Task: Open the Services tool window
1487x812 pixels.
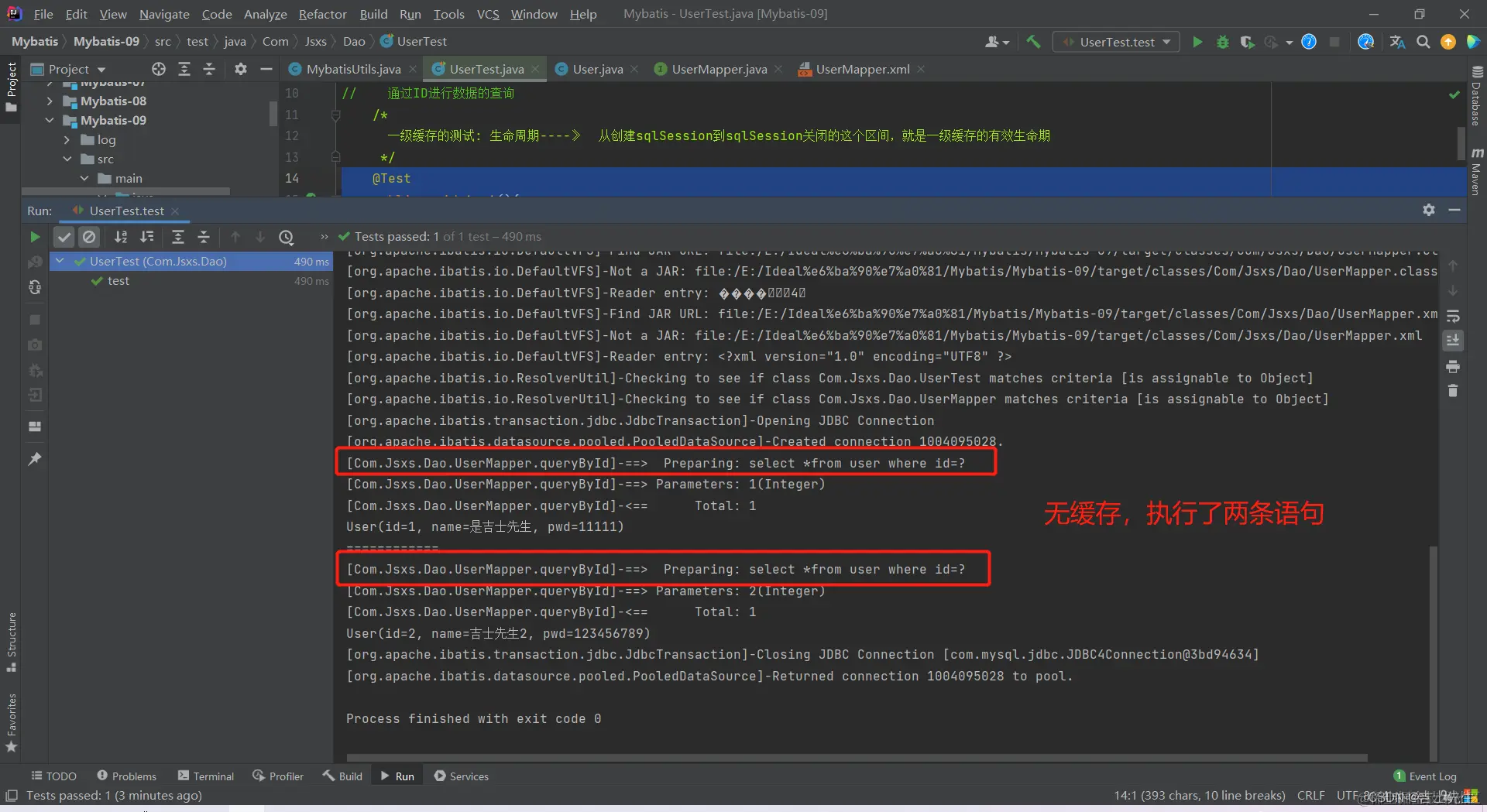Action: click(x=462, y=776)
